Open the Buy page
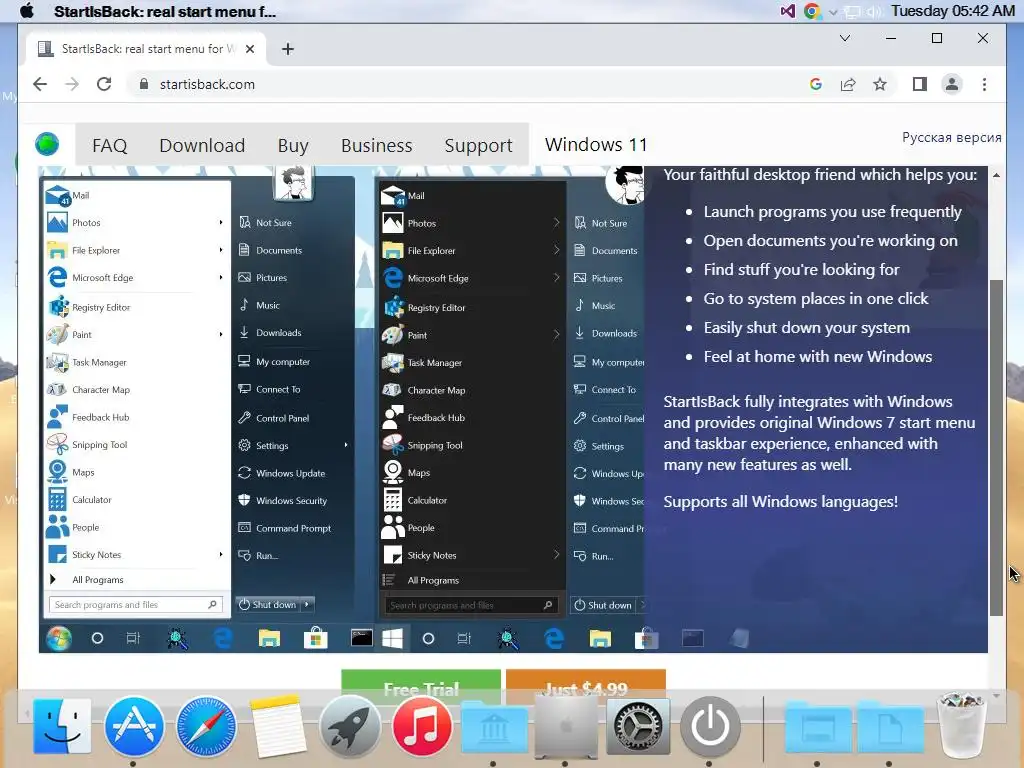 tap(293, 145)
